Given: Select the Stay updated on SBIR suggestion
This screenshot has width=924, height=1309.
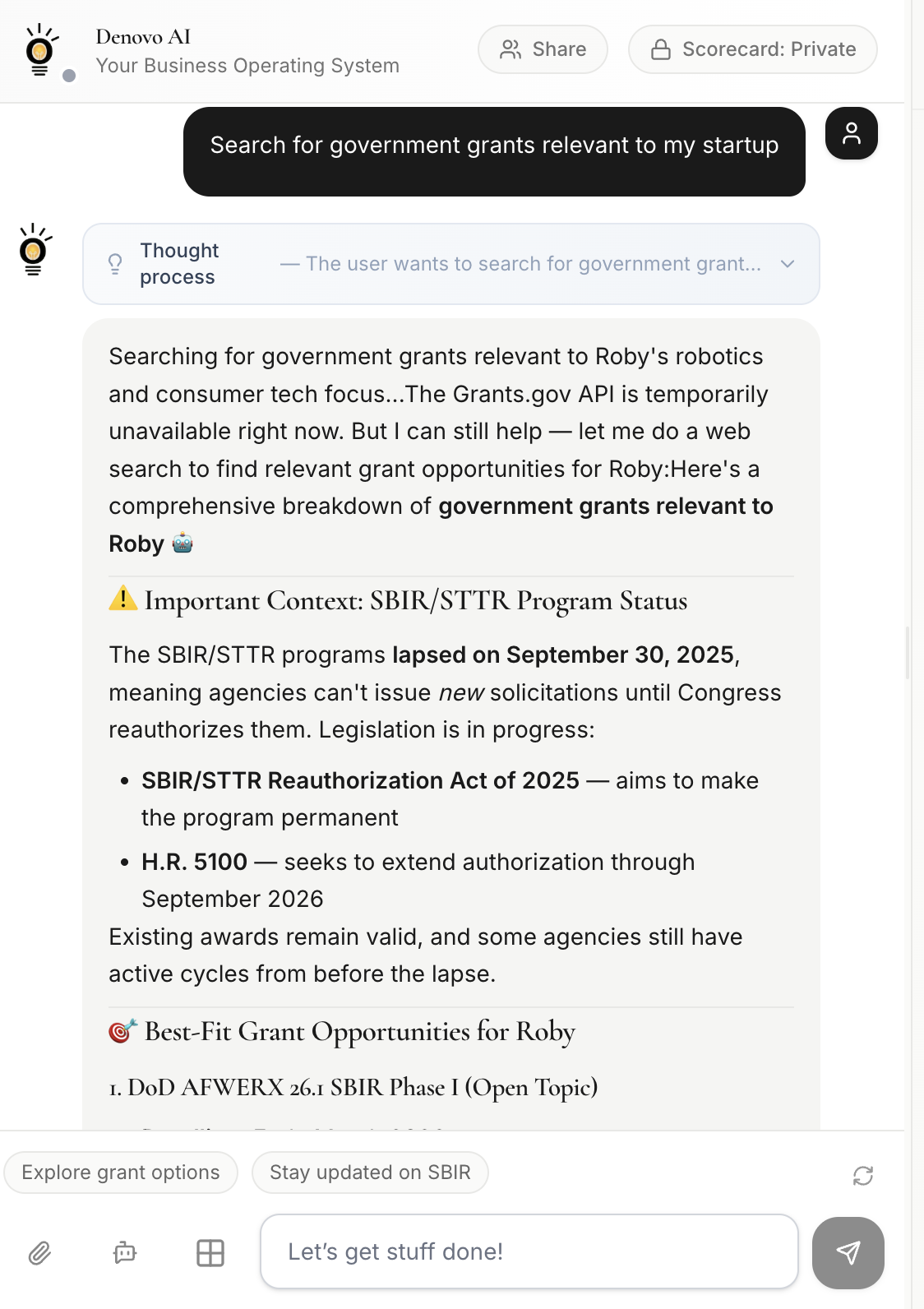Looking at the screenshot, I should click(x=370, y=1173).
